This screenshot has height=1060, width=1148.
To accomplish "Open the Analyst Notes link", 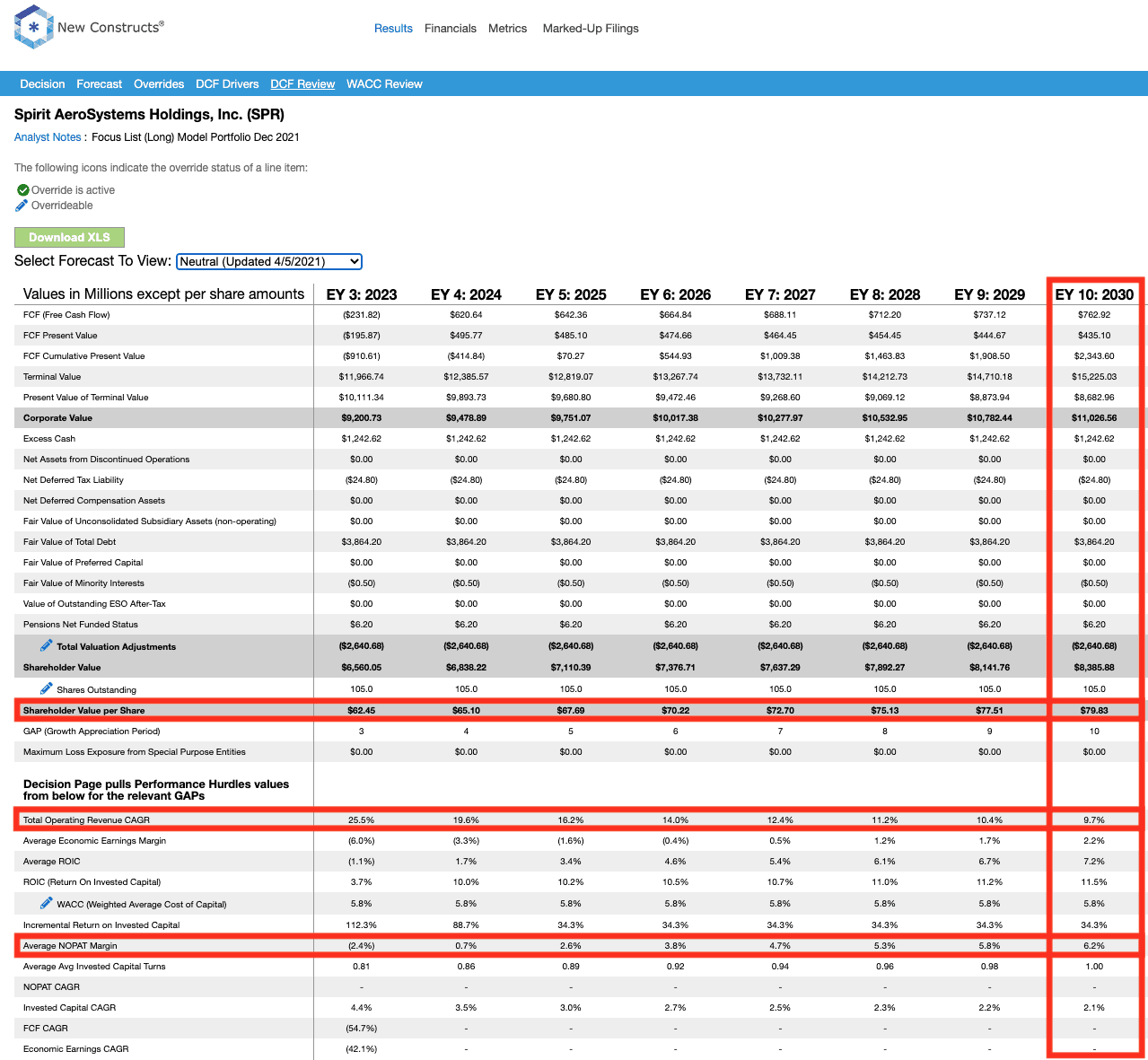I will (x=48, y=137).
